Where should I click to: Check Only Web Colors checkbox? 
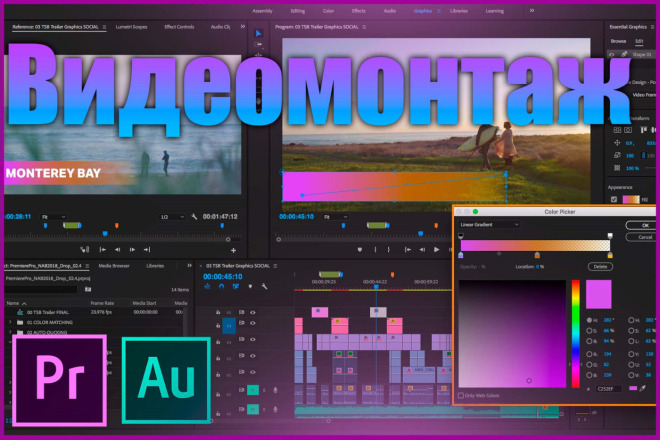pyautogui.click(x=461, y=395)
